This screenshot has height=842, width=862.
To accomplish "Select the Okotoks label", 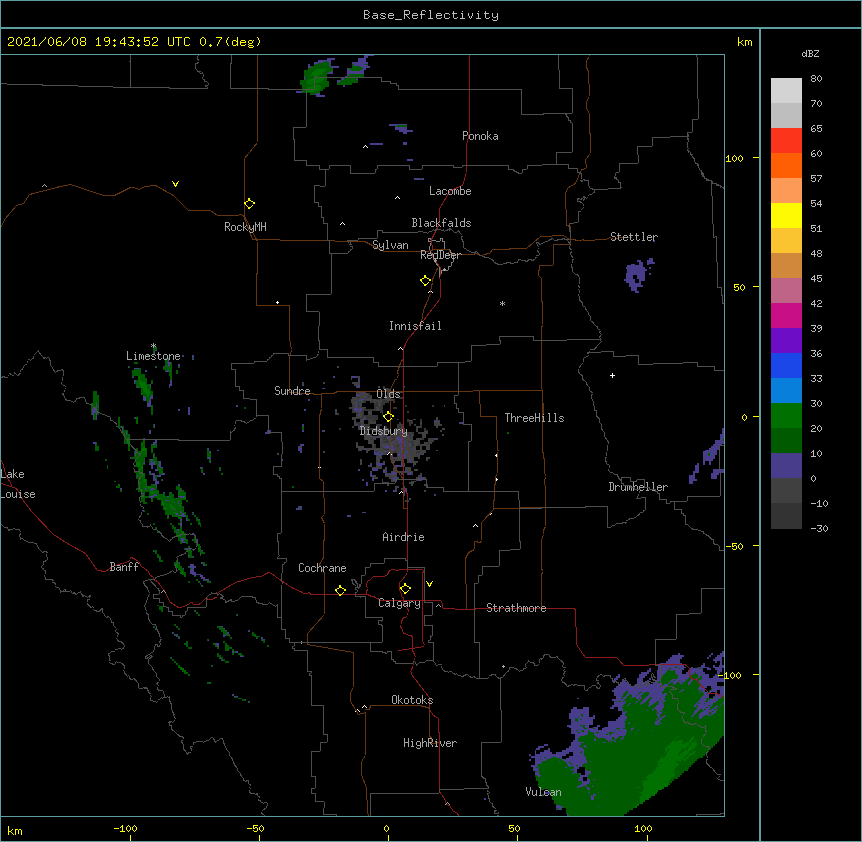I will [412, 700].
